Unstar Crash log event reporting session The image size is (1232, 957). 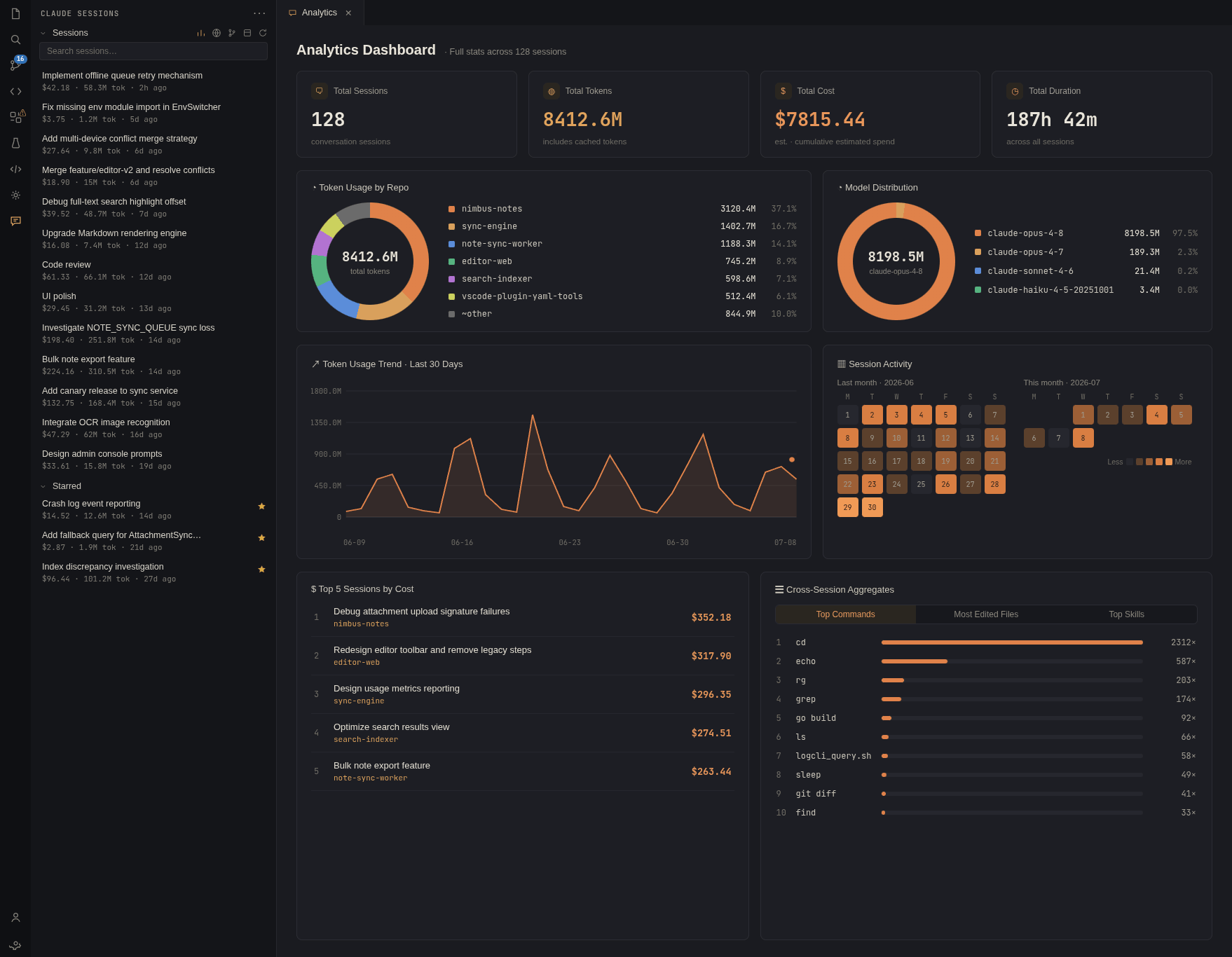pyautogui.click(x=261, y=506)
